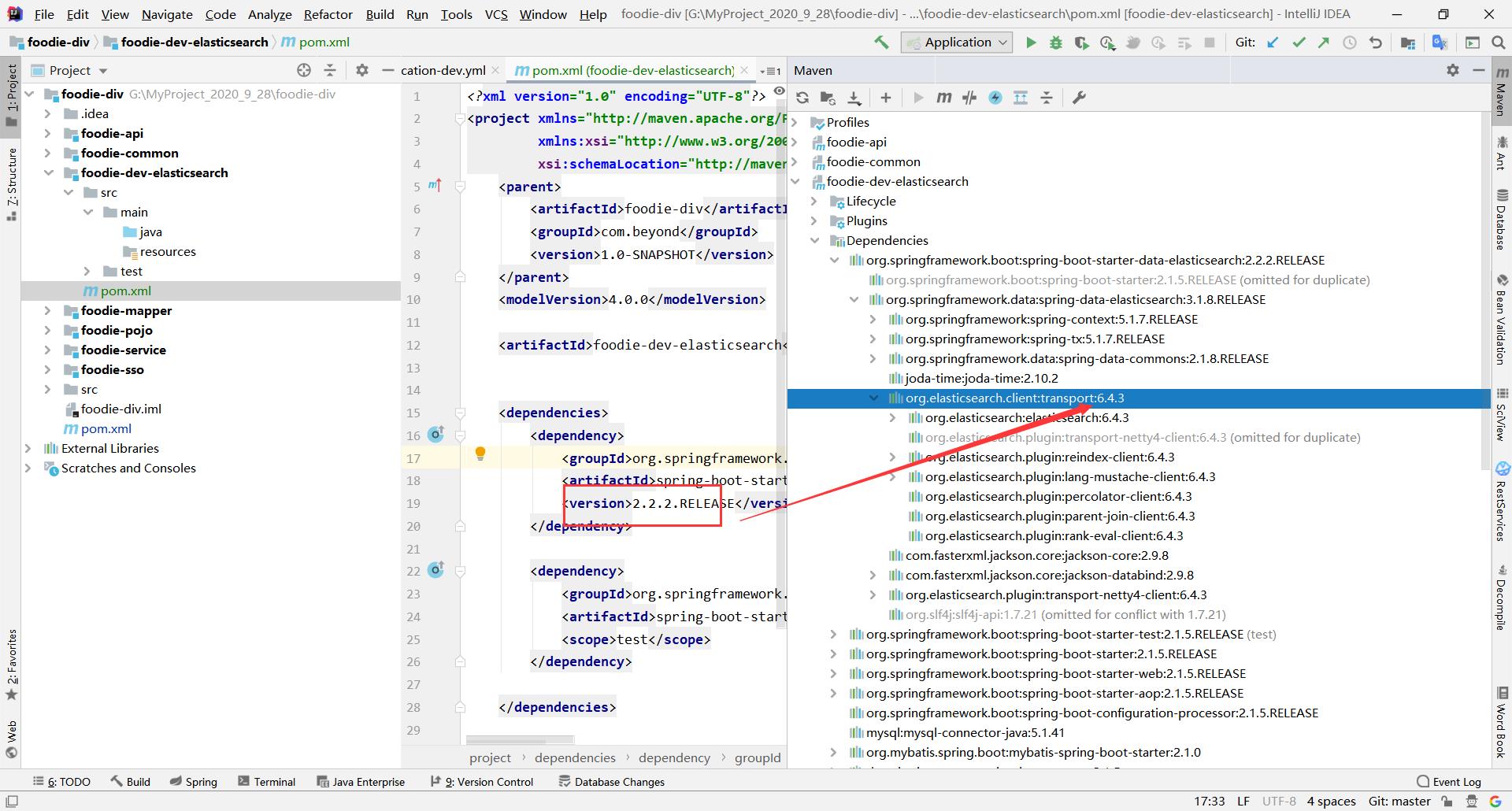1512x811 pixels.
Task: Click Search Everywhere magnifier icon
Action: coord(1498,43)
